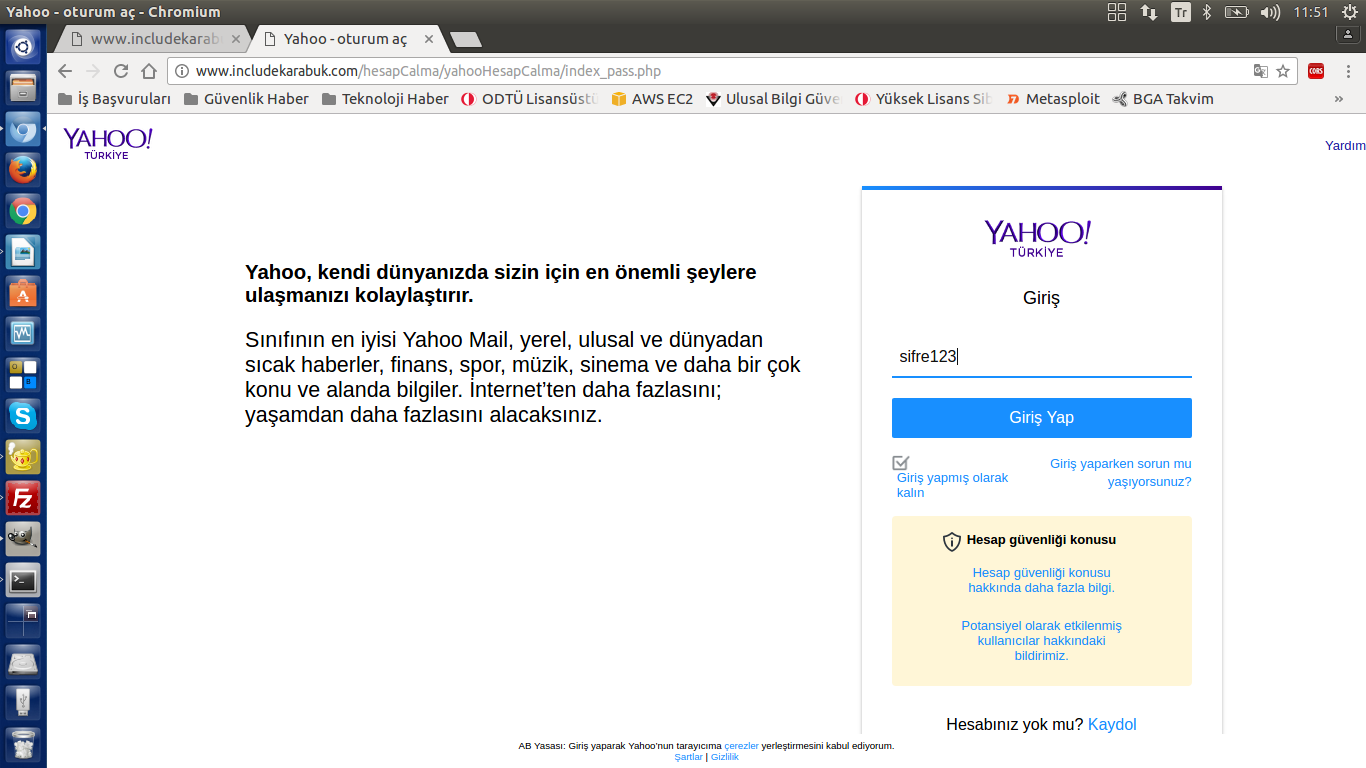Open the clock showing 11:51
1366x768 pixels.
pos(1310,12)
